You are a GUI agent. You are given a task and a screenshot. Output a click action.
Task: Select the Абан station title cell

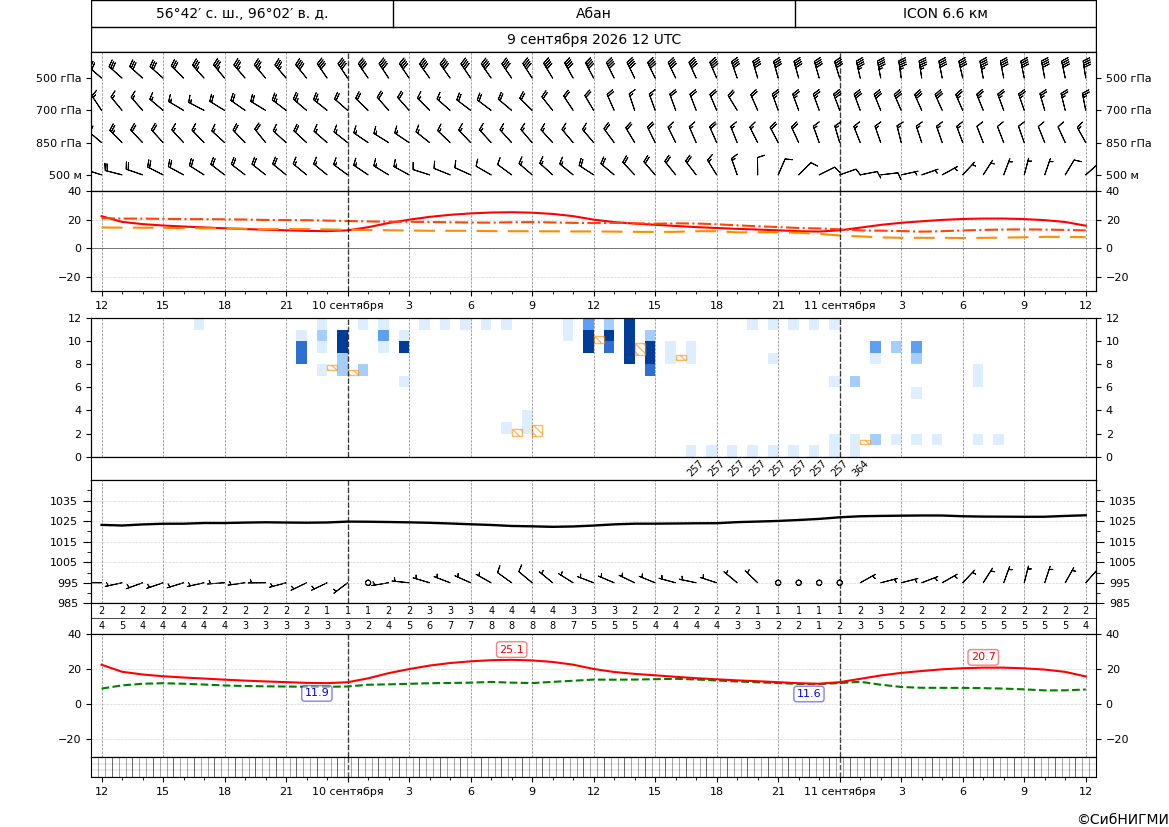[594, 14]
